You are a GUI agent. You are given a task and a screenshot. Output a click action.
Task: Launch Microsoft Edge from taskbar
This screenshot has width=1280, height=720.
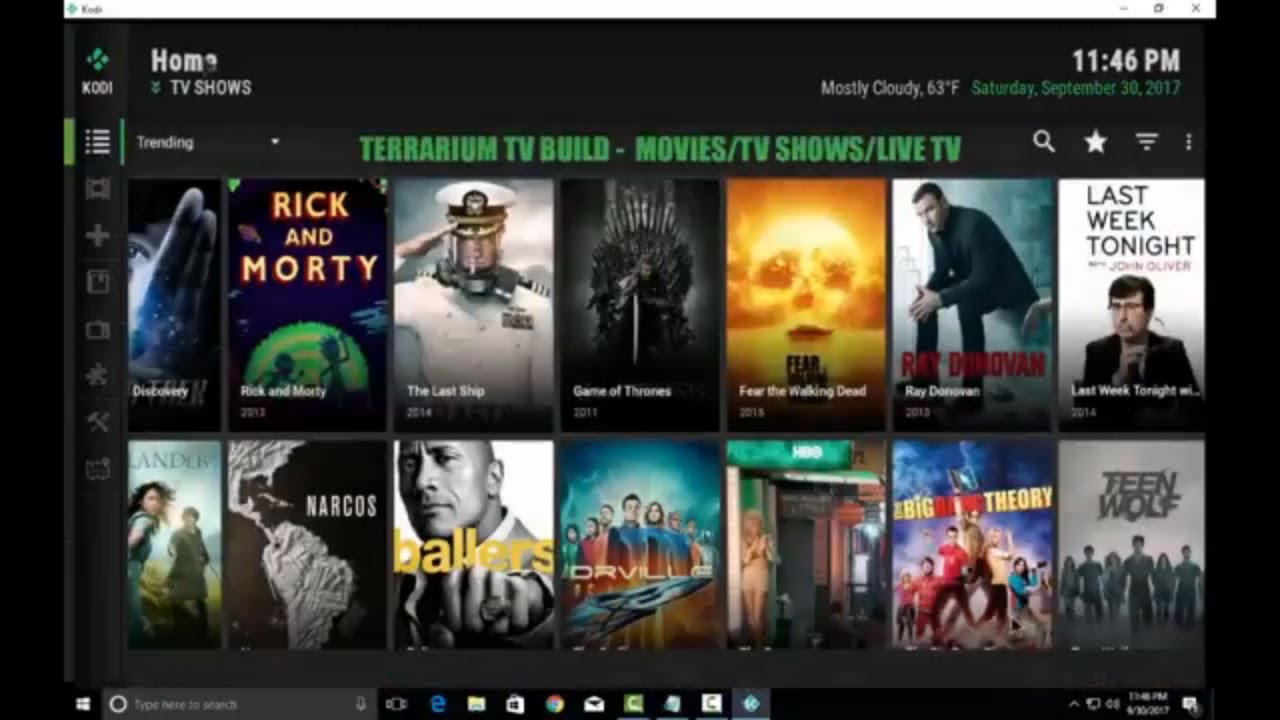click(437, 704)
